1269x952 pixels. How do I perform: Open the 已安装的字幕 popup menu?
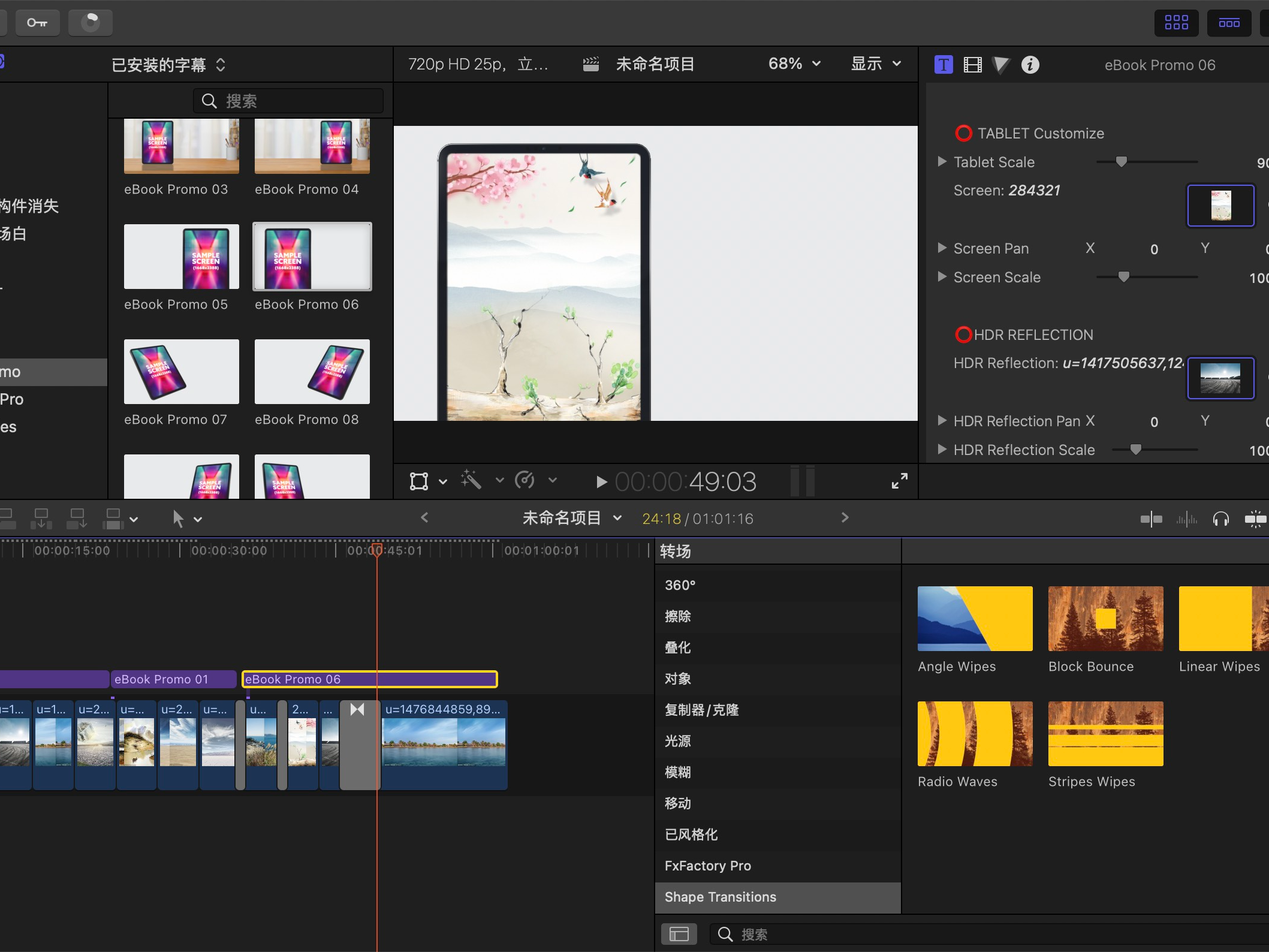point(169,64)
